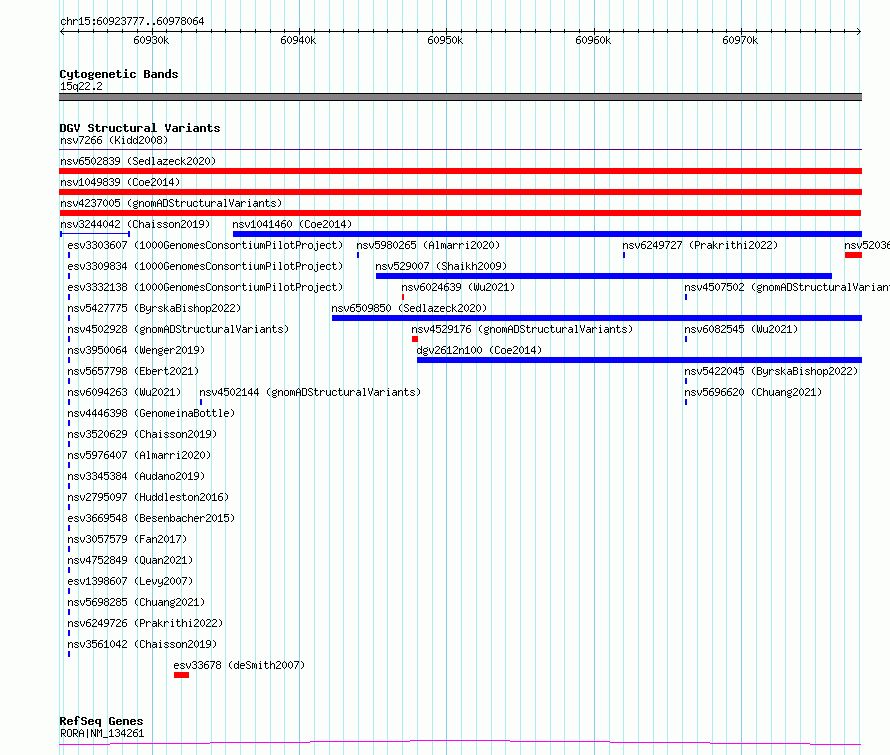890x755 pixels.
Task: Click the 60950k ruler position
Action: pos(445,40)
